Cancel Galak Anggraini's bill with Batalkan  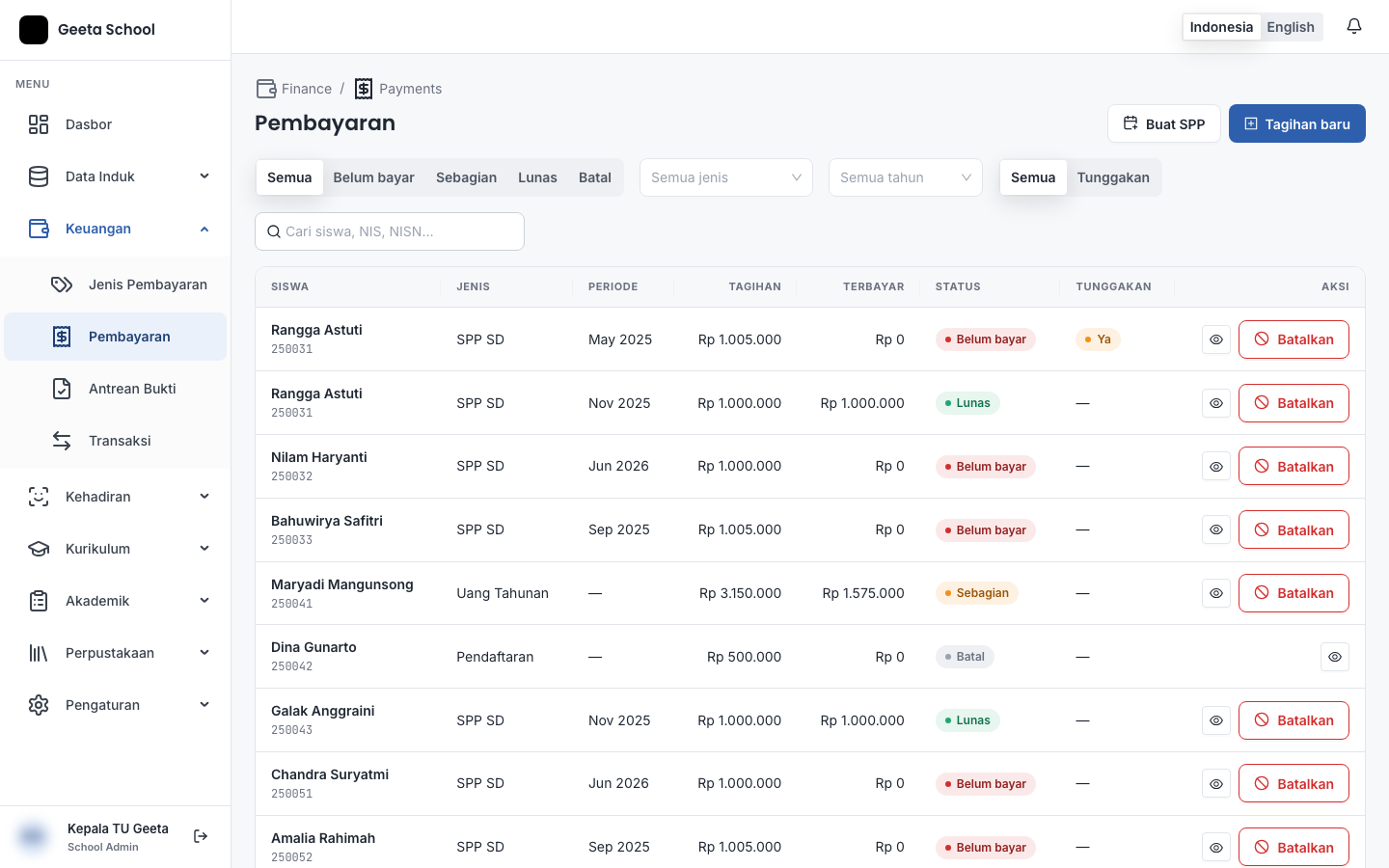1294,720
